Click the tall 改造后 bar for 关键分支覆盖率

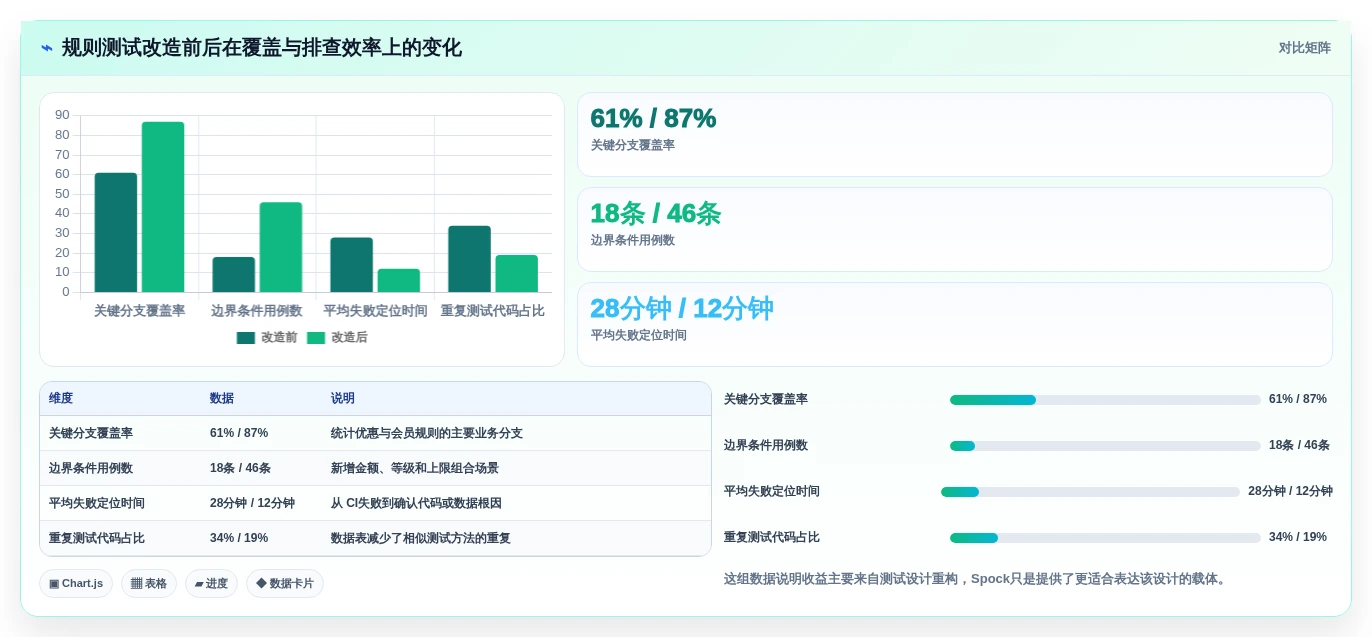[163, 207]
